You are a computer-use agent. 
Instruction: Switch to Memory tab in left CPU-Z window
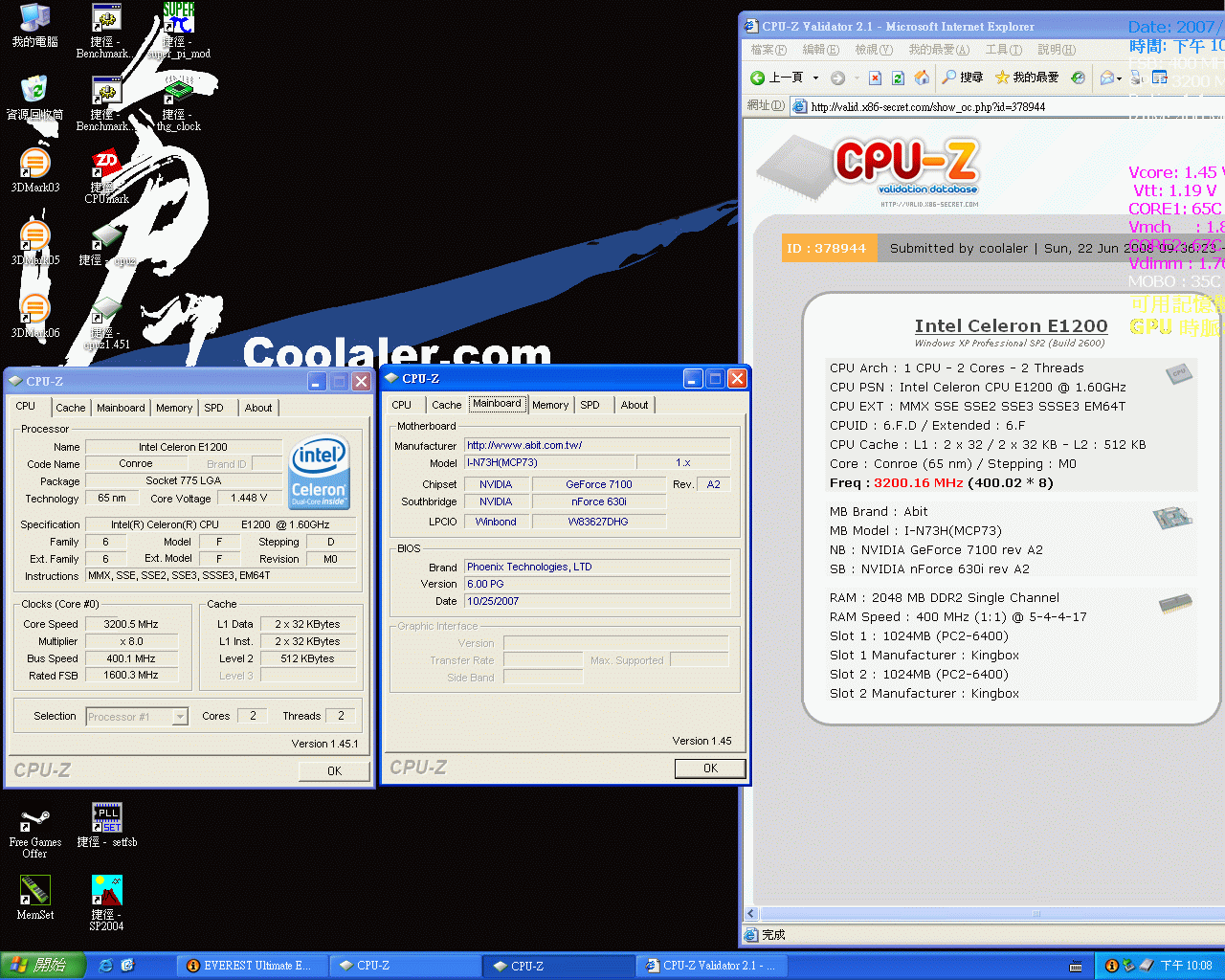click(x=174, y=408)
